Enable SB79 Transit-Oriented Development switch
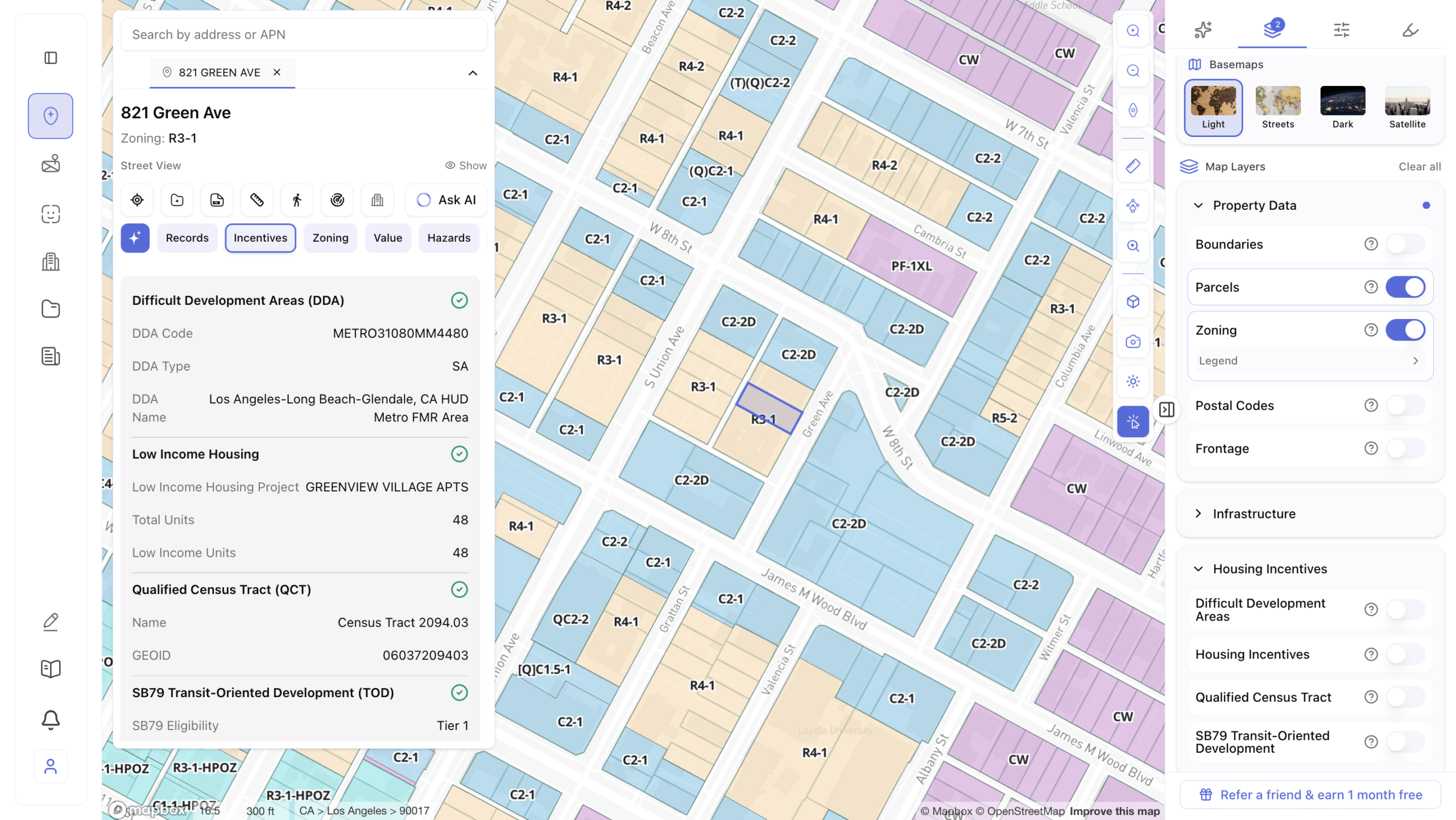Viewport: 1456px width, 820px height. point(1405,742)
